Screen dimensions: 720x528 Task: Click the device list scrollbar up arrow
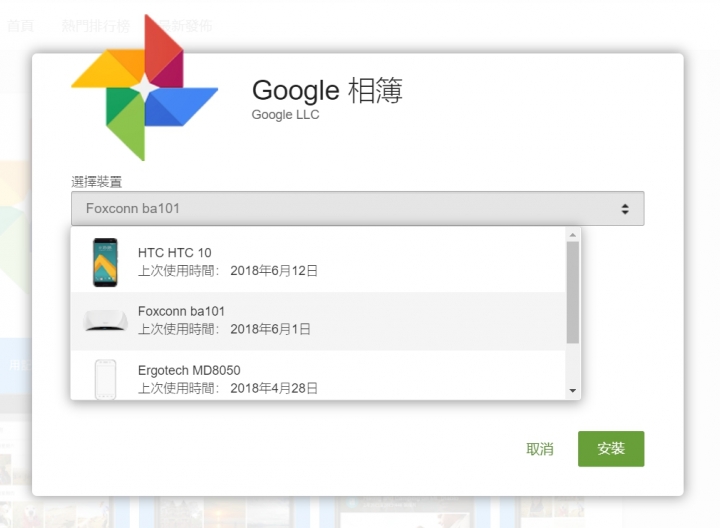[x=573, y=235]
